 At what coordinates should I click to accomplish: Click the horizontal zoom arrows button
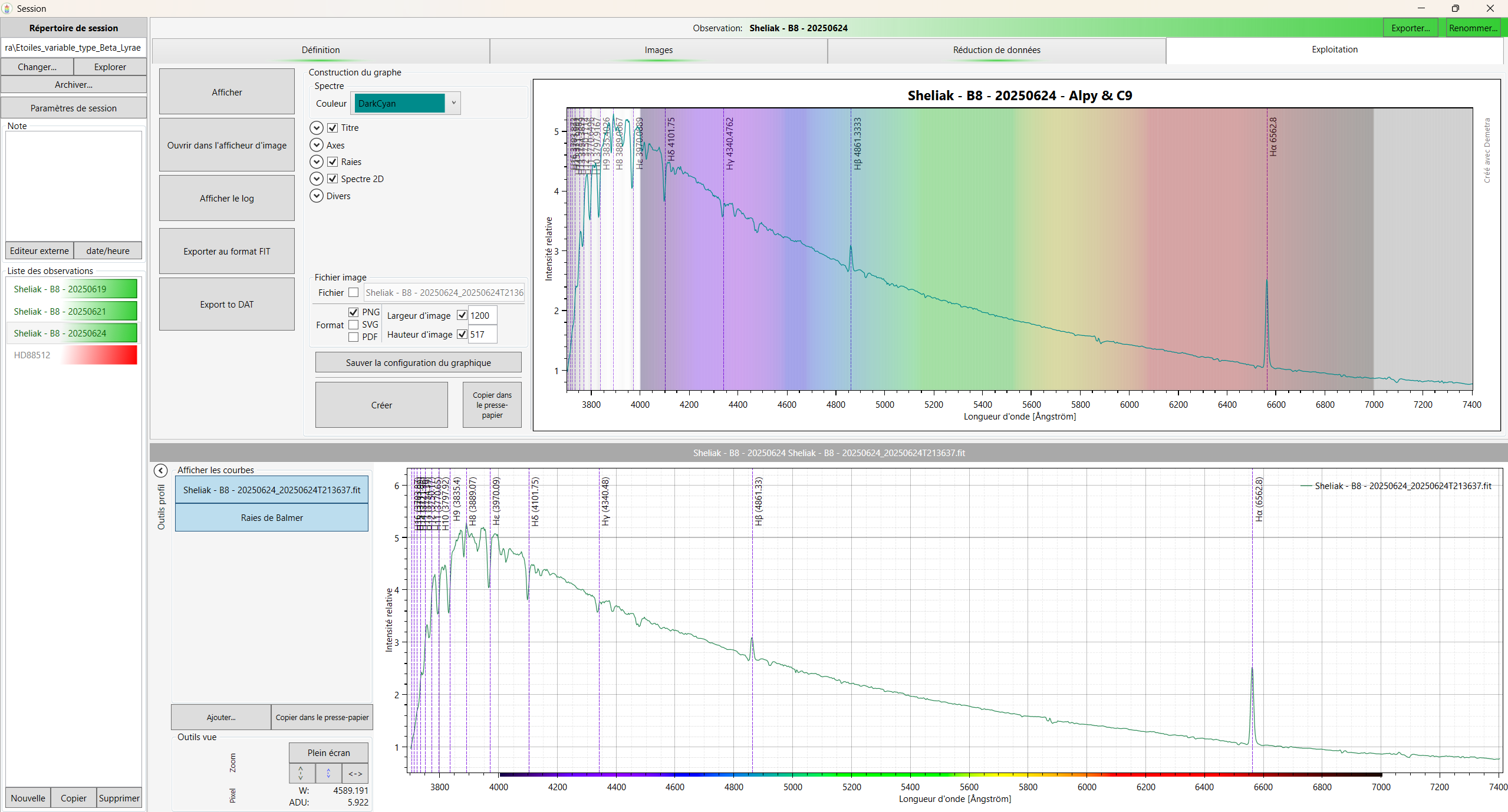[355, 774]
